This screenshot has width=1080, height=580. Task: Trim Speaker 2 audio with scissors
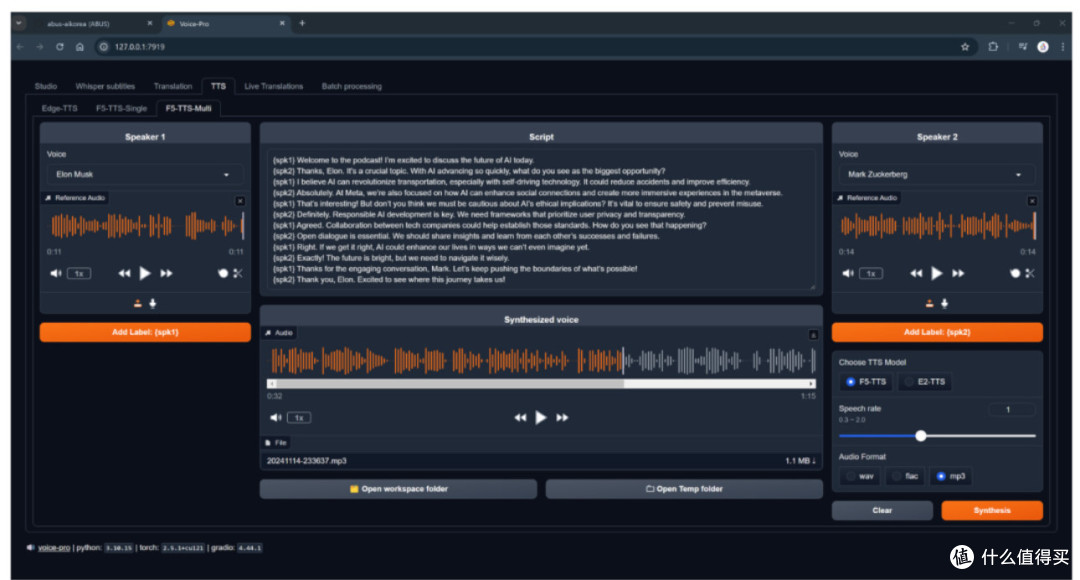[1030, 273]
